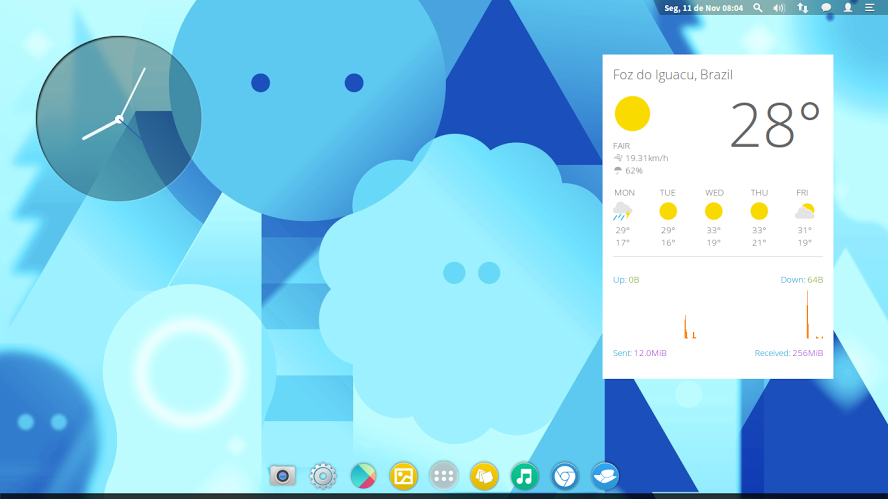
Task: Open the Camera app in the dock
Action: 283,476
